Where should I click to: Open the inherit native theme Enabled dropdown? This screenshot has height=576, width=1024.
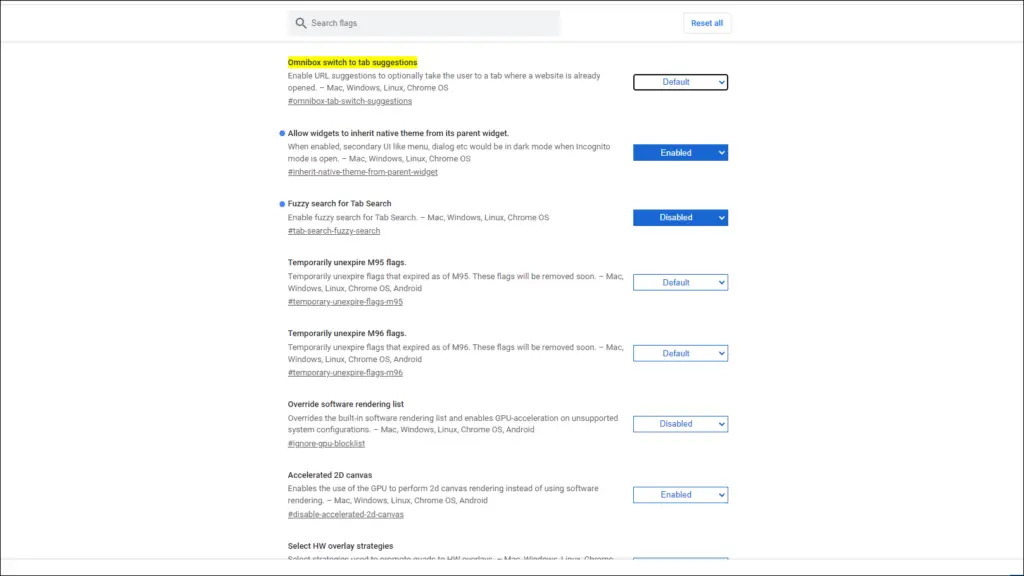pos(680,153)
